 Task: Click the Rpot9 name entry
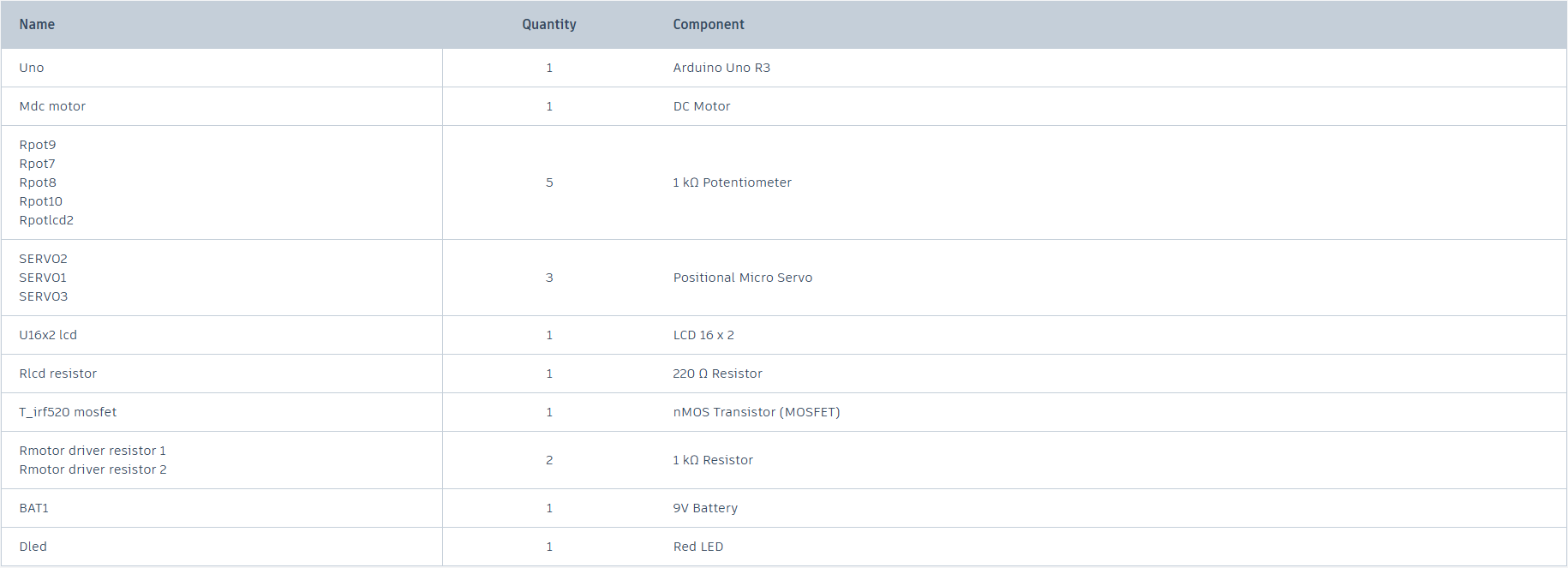[38, 145]
